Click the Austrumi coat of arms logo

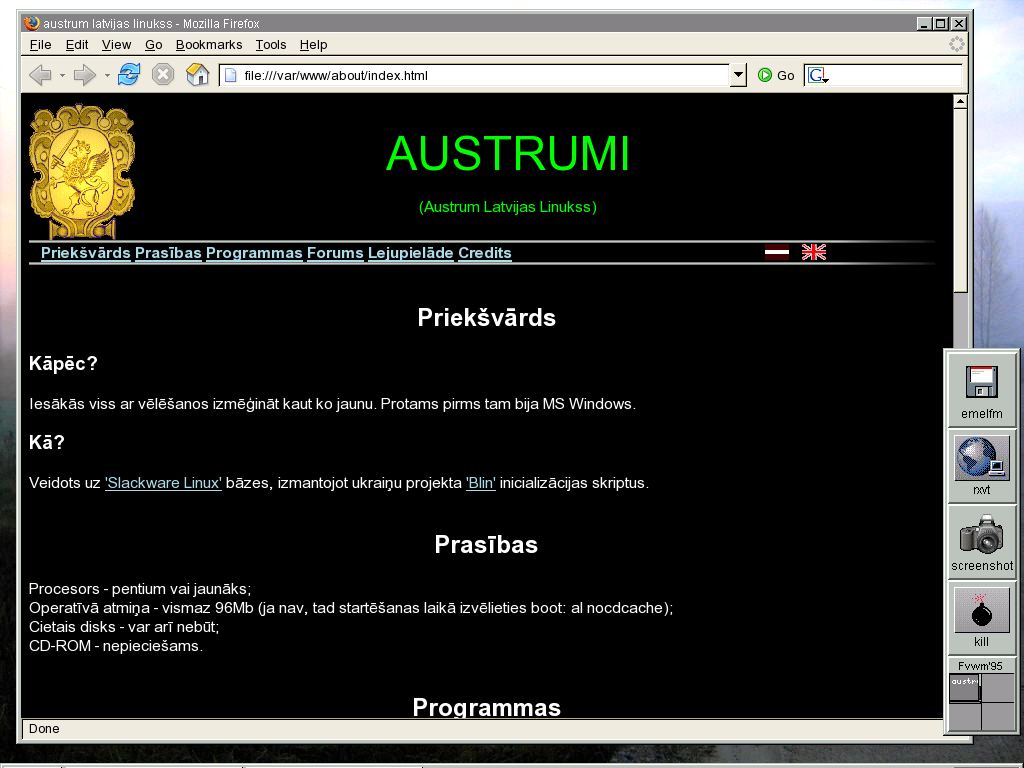click(82, 172)
